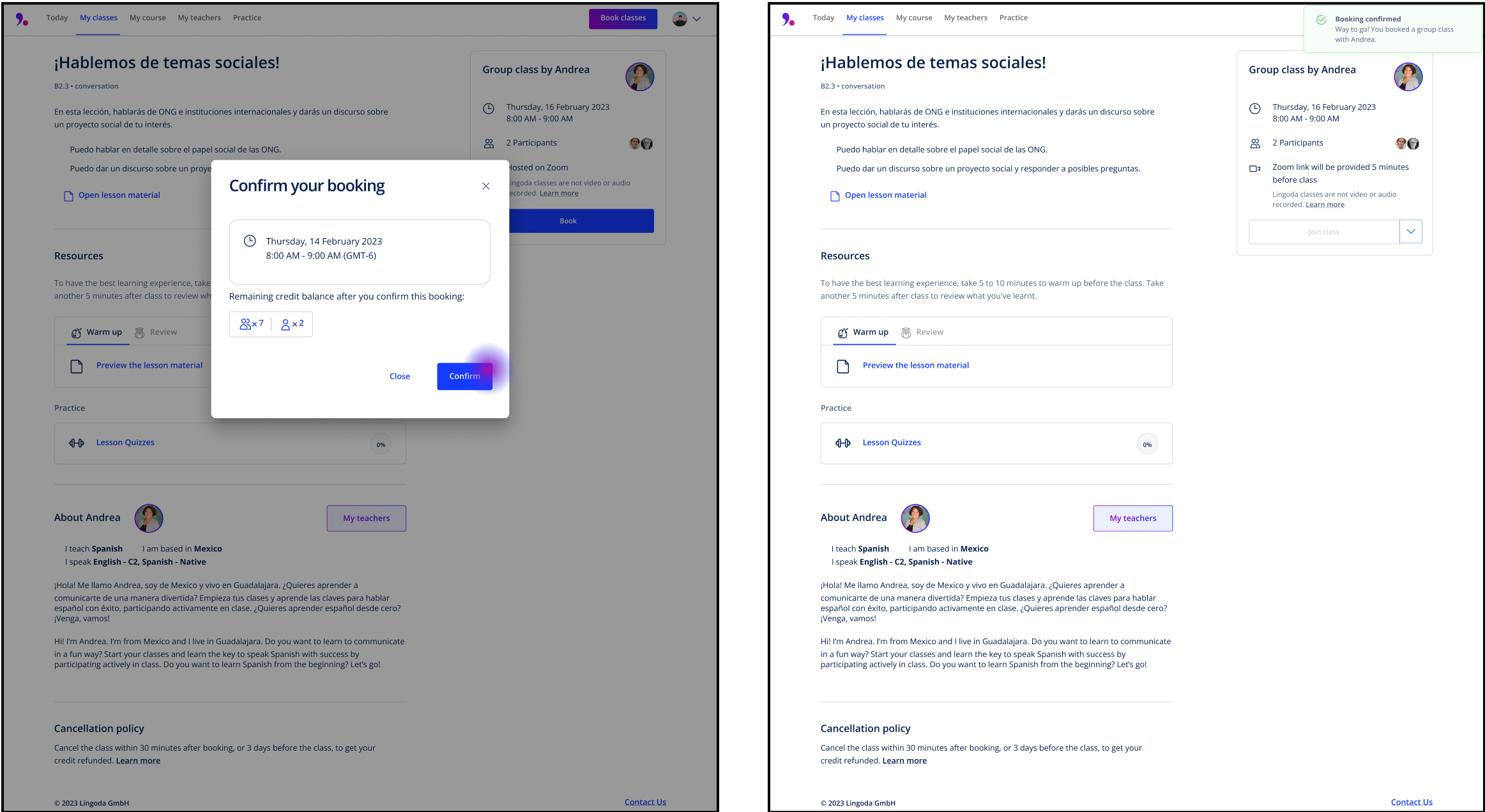Toggle the group class participants avatars display
Viewport: 1485px width, 812px height.
pyautogui.click(x=1407, y=143)
